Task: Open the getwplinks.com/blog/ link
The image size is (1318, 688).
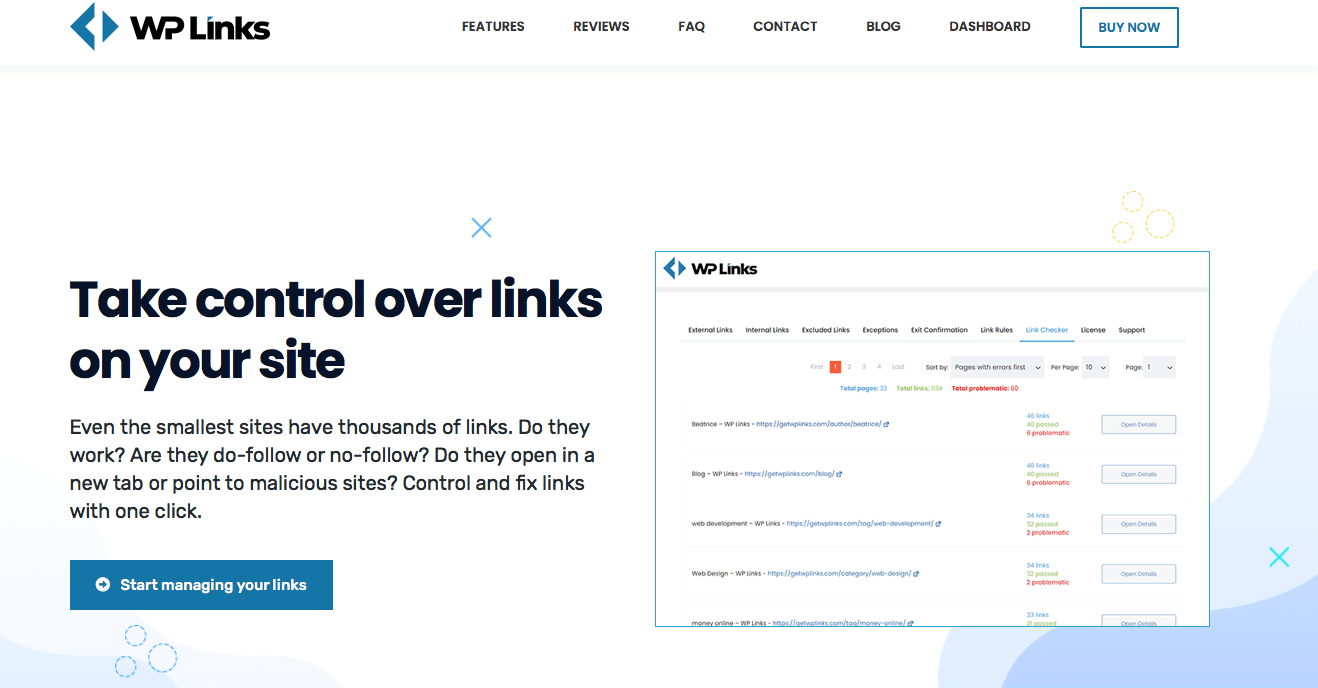Action: click(x=789, y=474)
